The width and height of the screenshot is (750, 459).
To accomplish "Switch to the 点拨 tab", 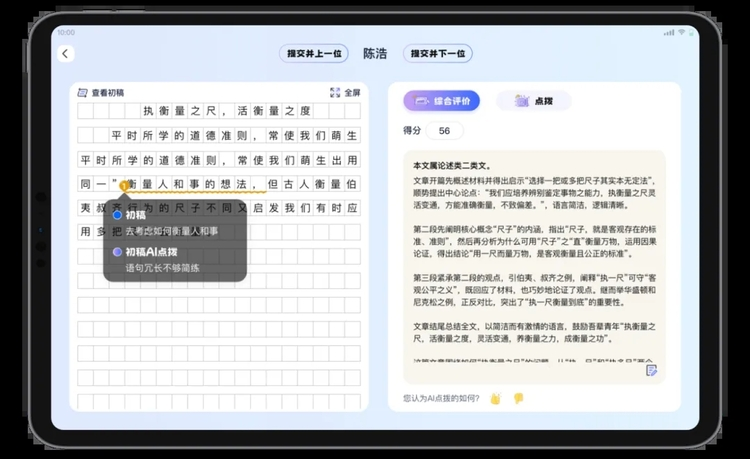I will pyautogui.click(x=534, y=101).
